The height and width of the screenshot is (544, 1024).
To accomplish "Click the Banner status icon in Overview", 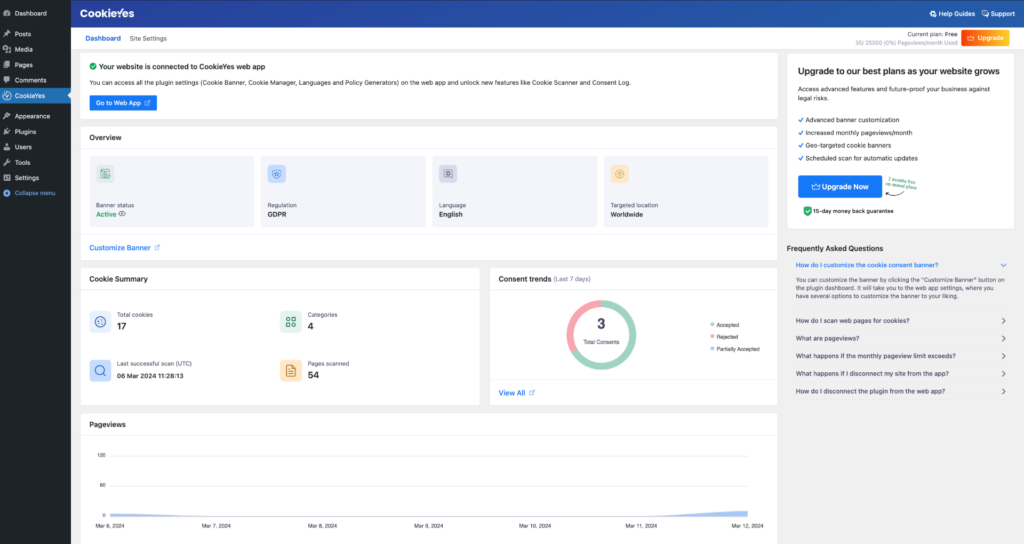I will (x=106, y=174).
